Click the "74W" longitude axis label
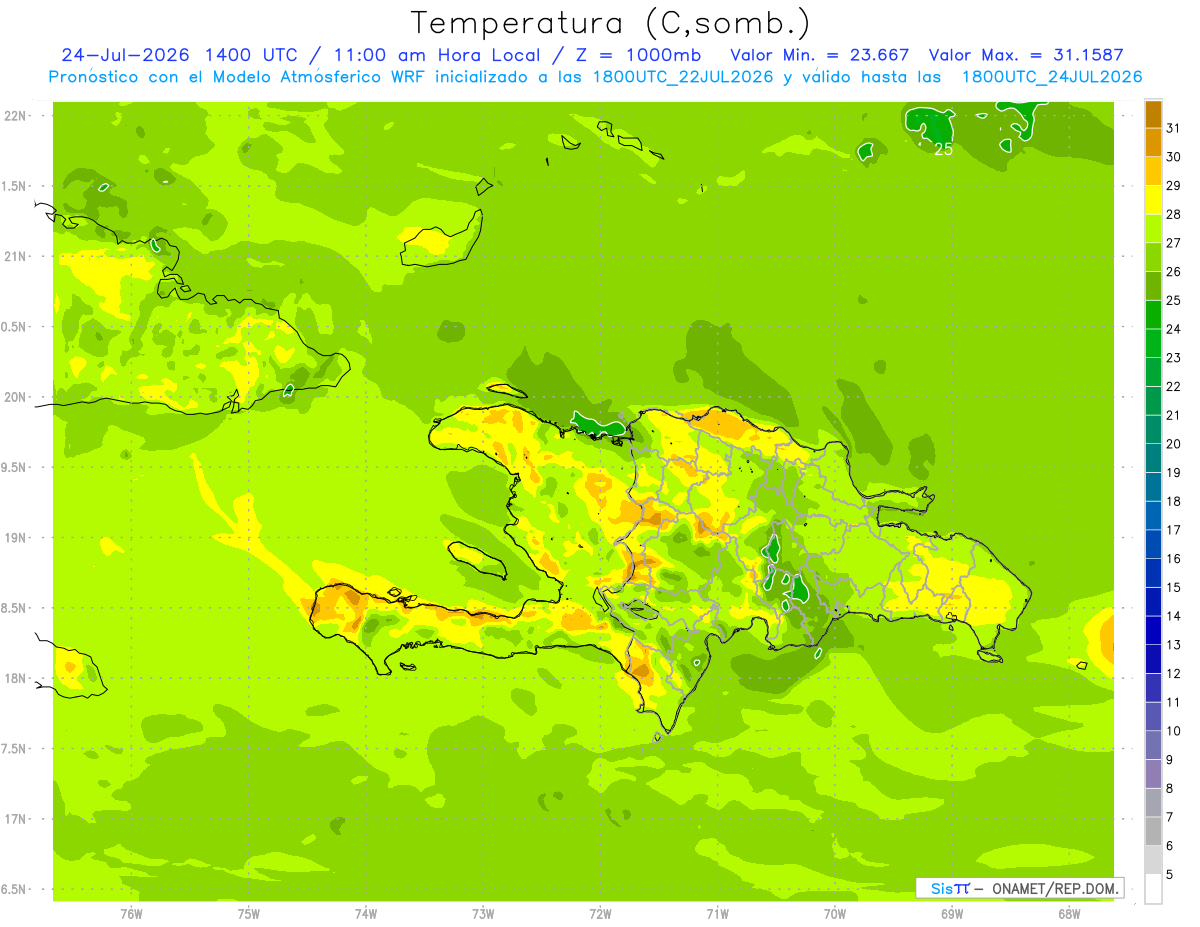Viewport: 1200px width, 927px height. (366, 914)
